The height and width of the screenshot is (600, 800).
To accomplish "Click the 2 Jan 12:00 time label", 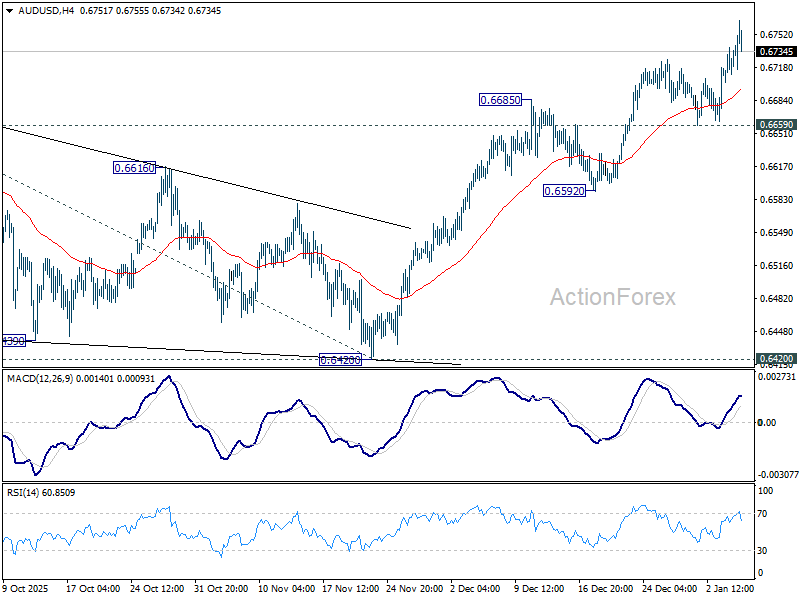I will pyautogui.click(x=730, y=588).
